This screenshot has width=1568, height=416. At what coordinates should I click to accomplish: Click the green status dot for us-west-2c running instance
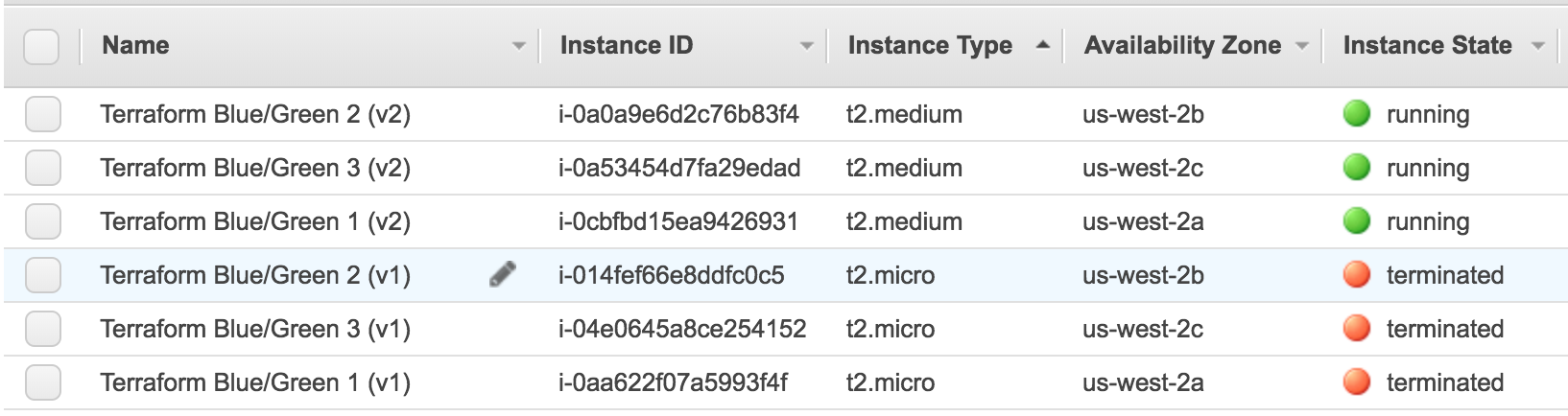tap(1356, 168)
